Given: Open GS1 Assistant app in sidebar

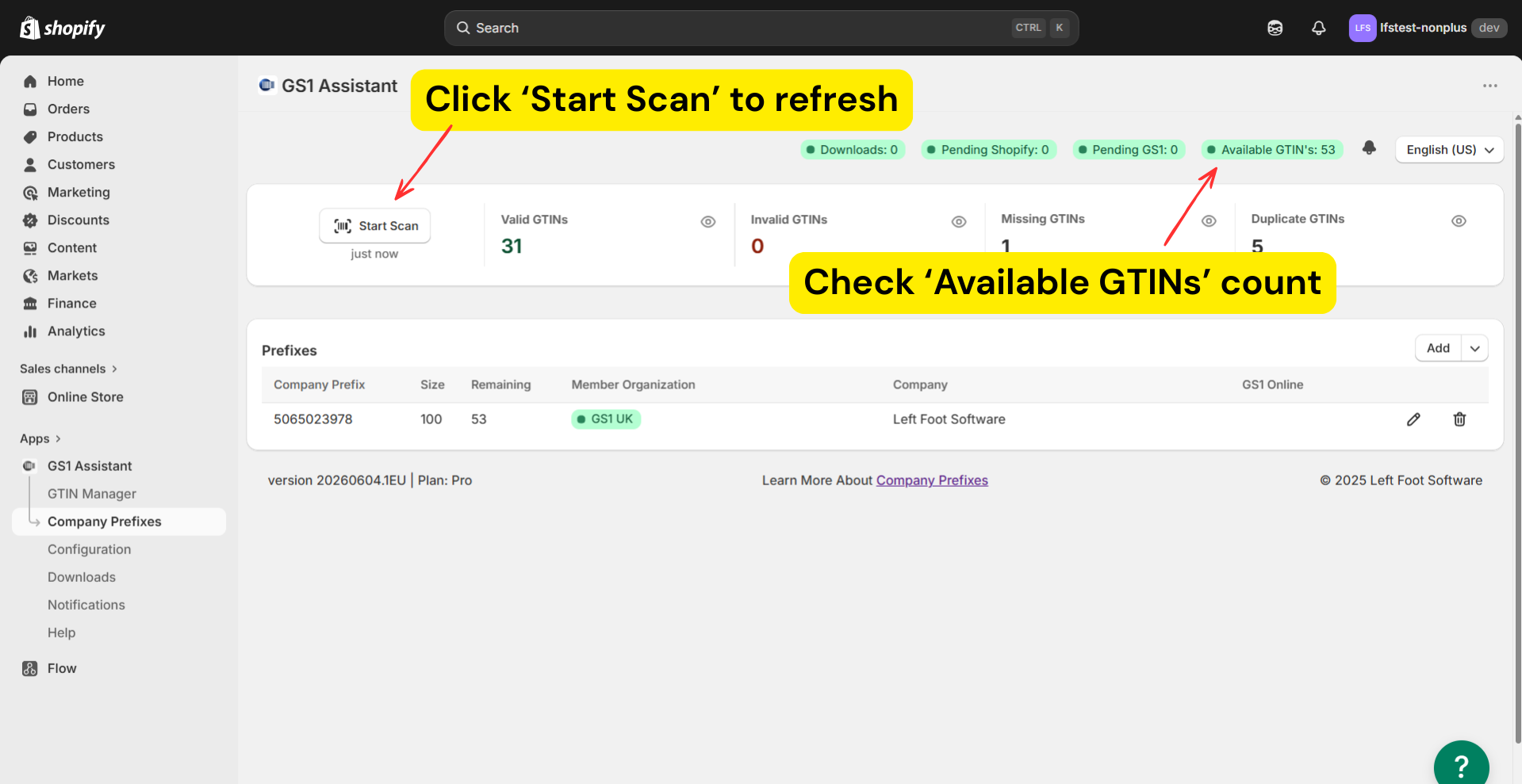Looking at the screenshot, I should [90, 465].
